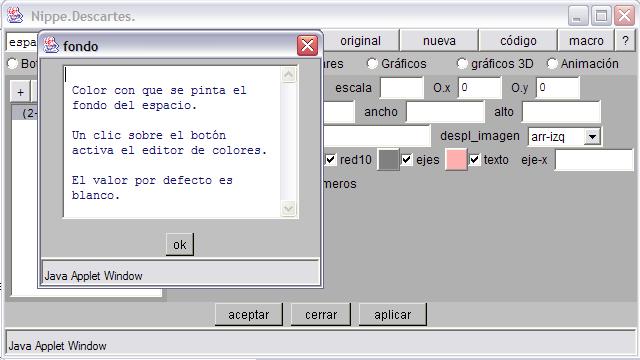The height and width of the screenshot is (360, 640).
Task: Click the original button
Action: click(360, 41)
